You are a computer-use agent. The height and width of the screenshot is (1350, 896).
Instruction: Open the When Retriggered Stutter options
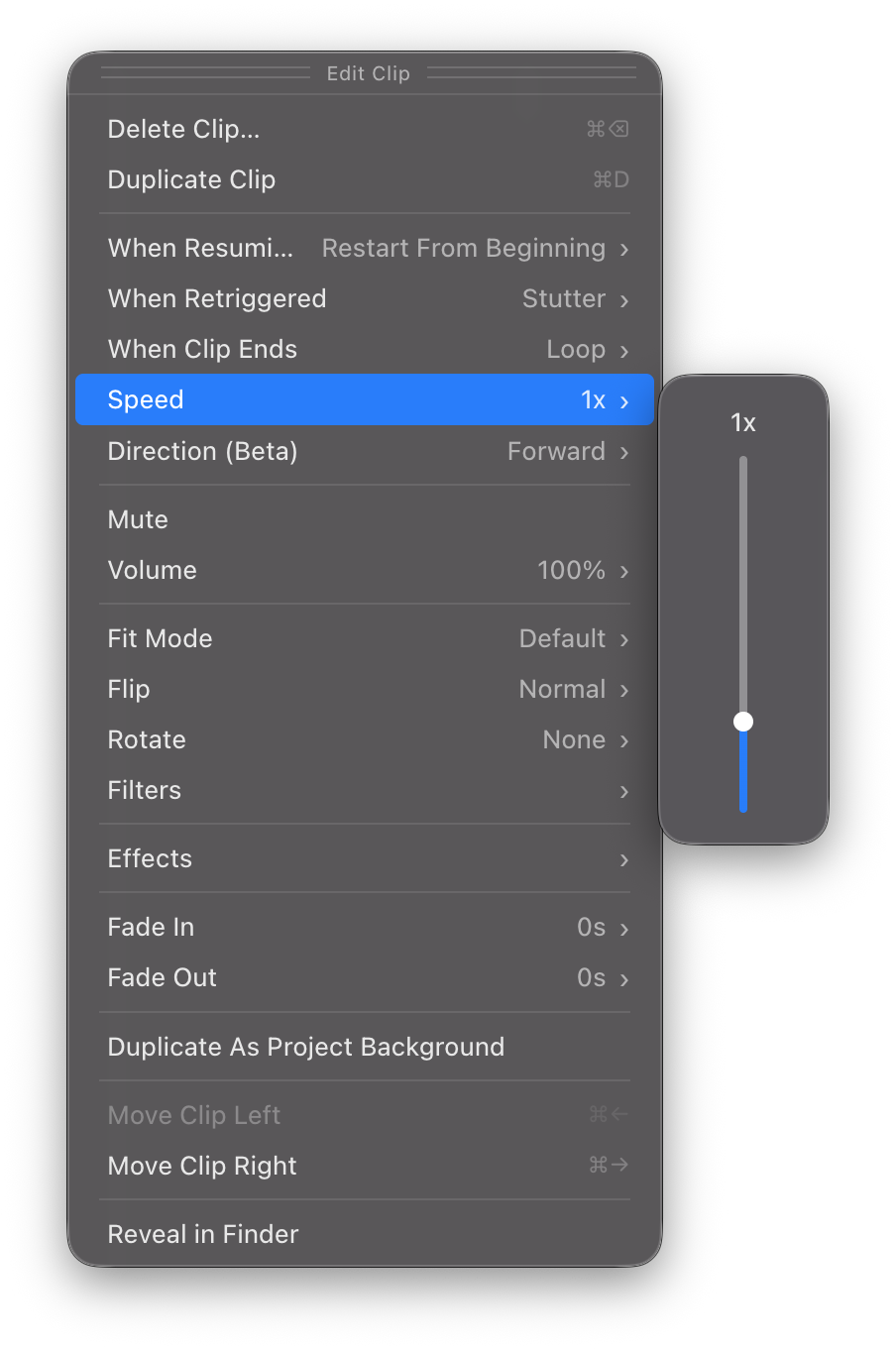[367, 298]
